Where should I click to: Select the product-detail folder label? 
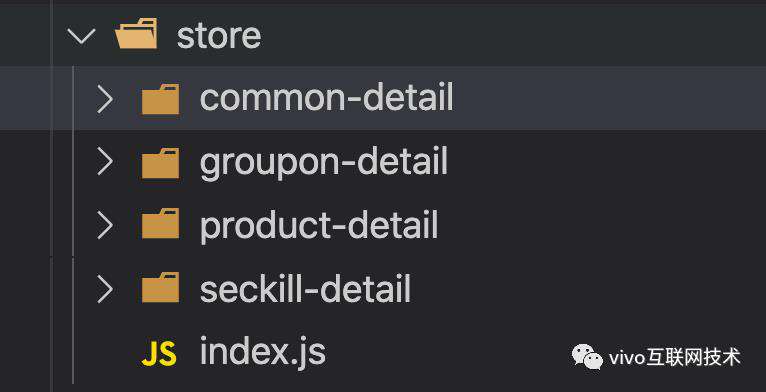(x=319, y=227)
